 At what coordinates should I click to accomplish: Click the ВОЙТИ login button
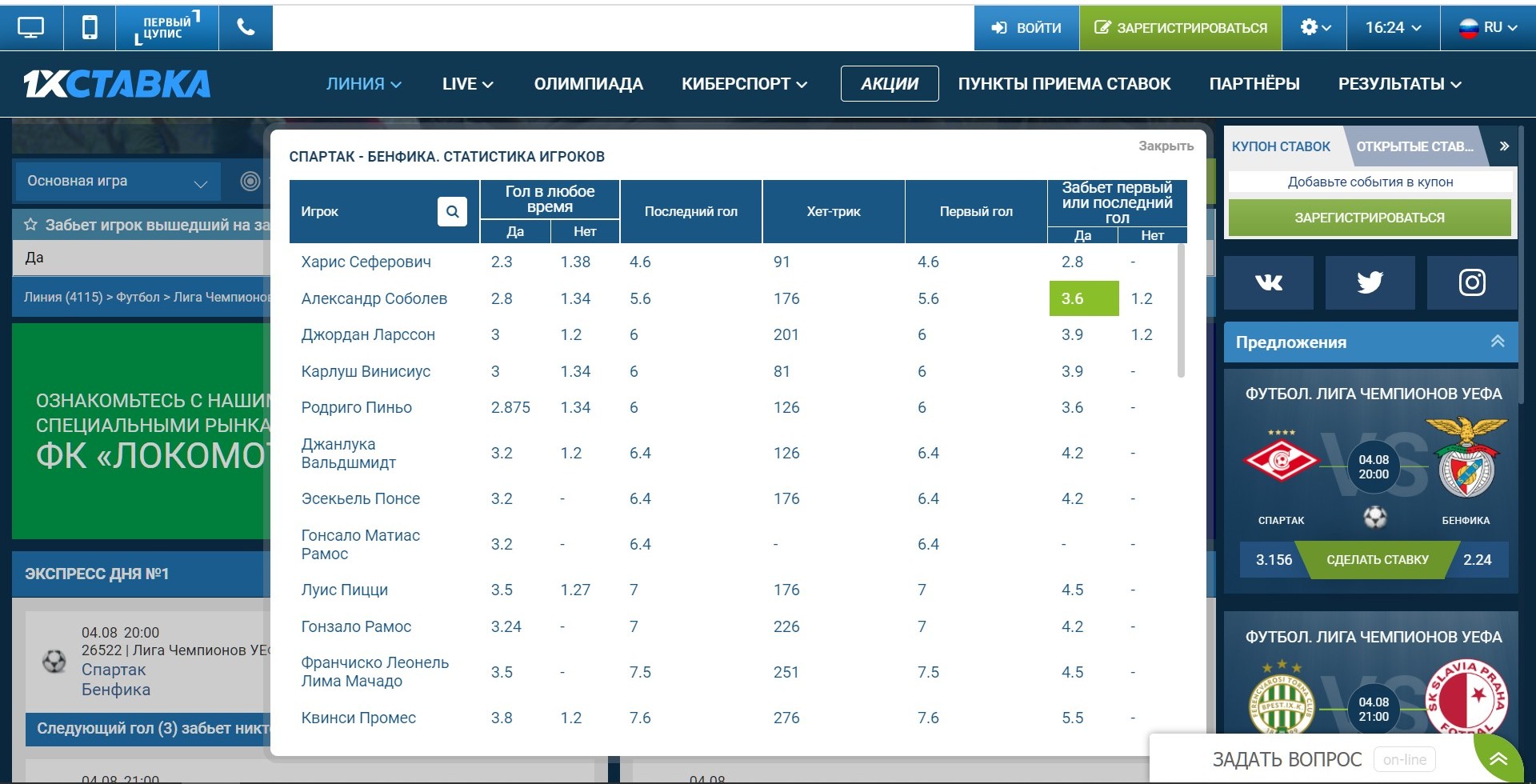[1026, 28]
